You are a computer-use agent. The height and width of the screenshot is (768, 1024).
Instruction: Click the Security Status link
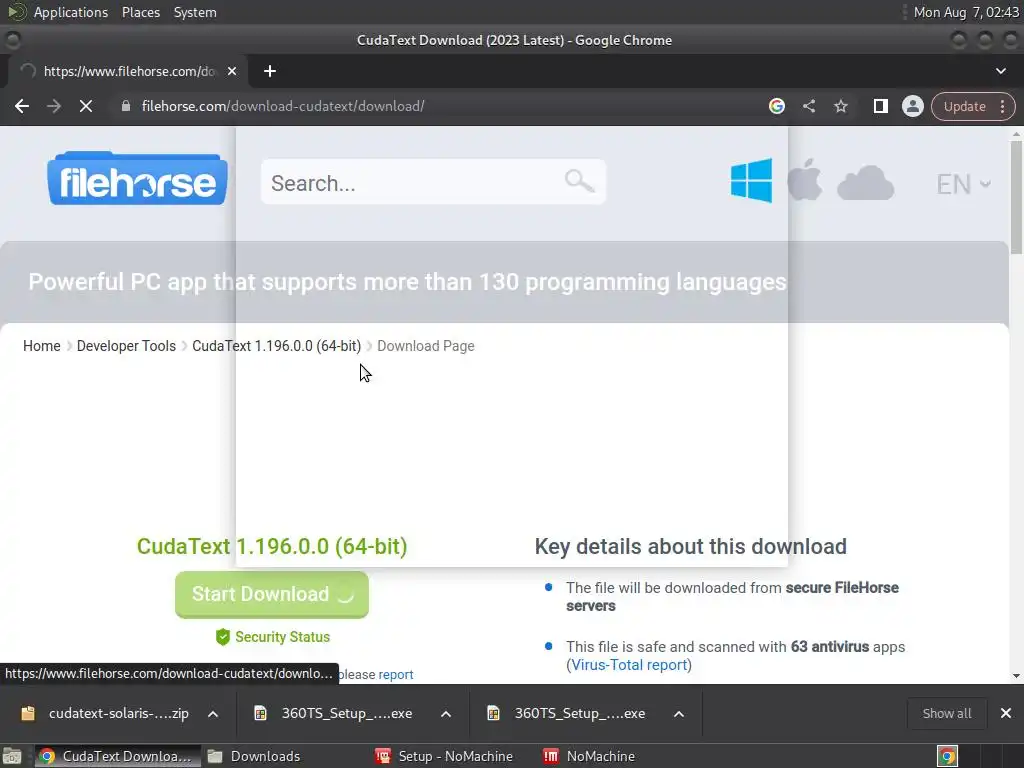pyautogui.click(x=282, y=637)
